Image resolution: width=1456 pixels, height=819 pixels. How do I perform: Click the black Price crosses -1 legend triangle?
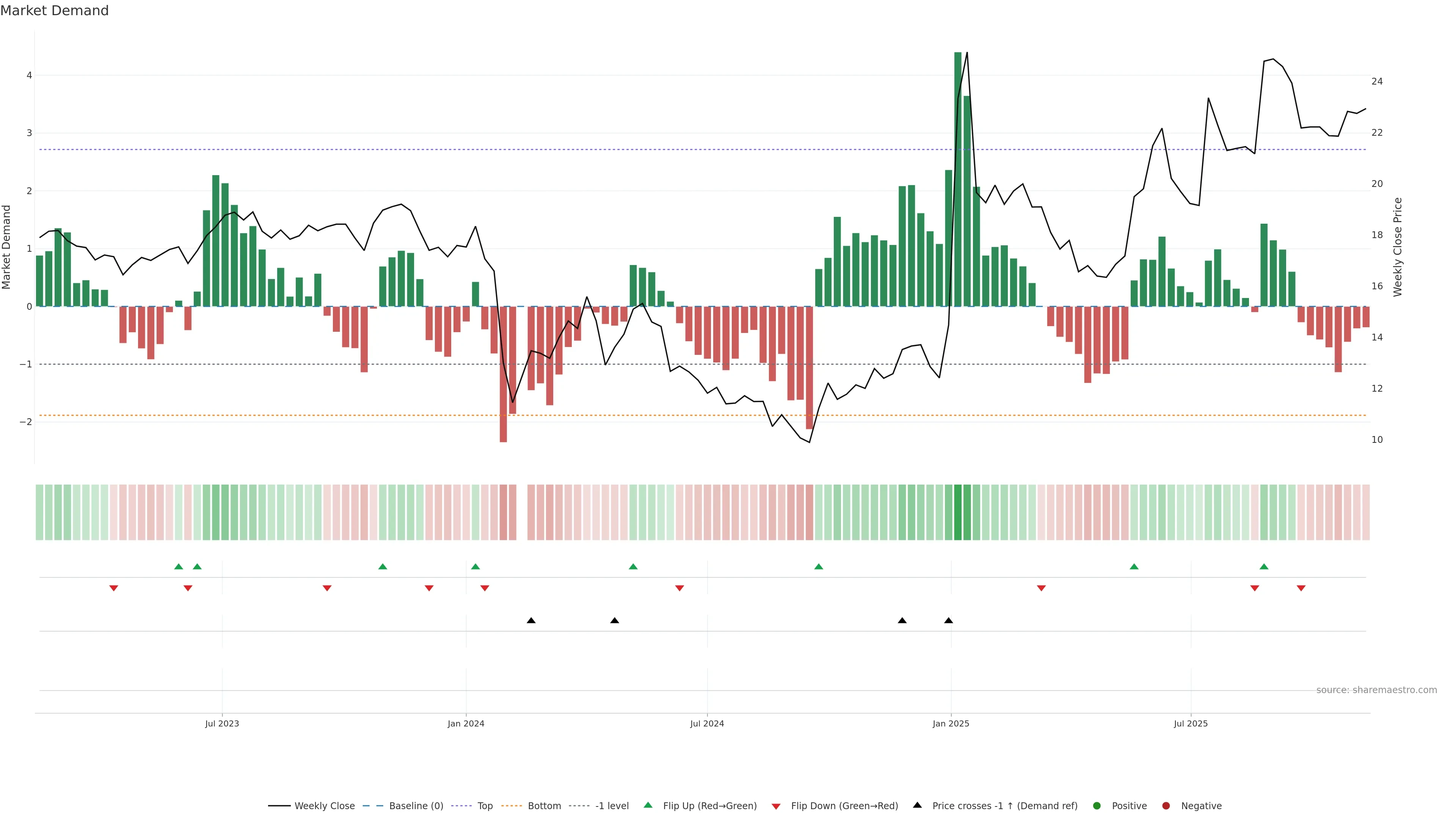[917, 805]
